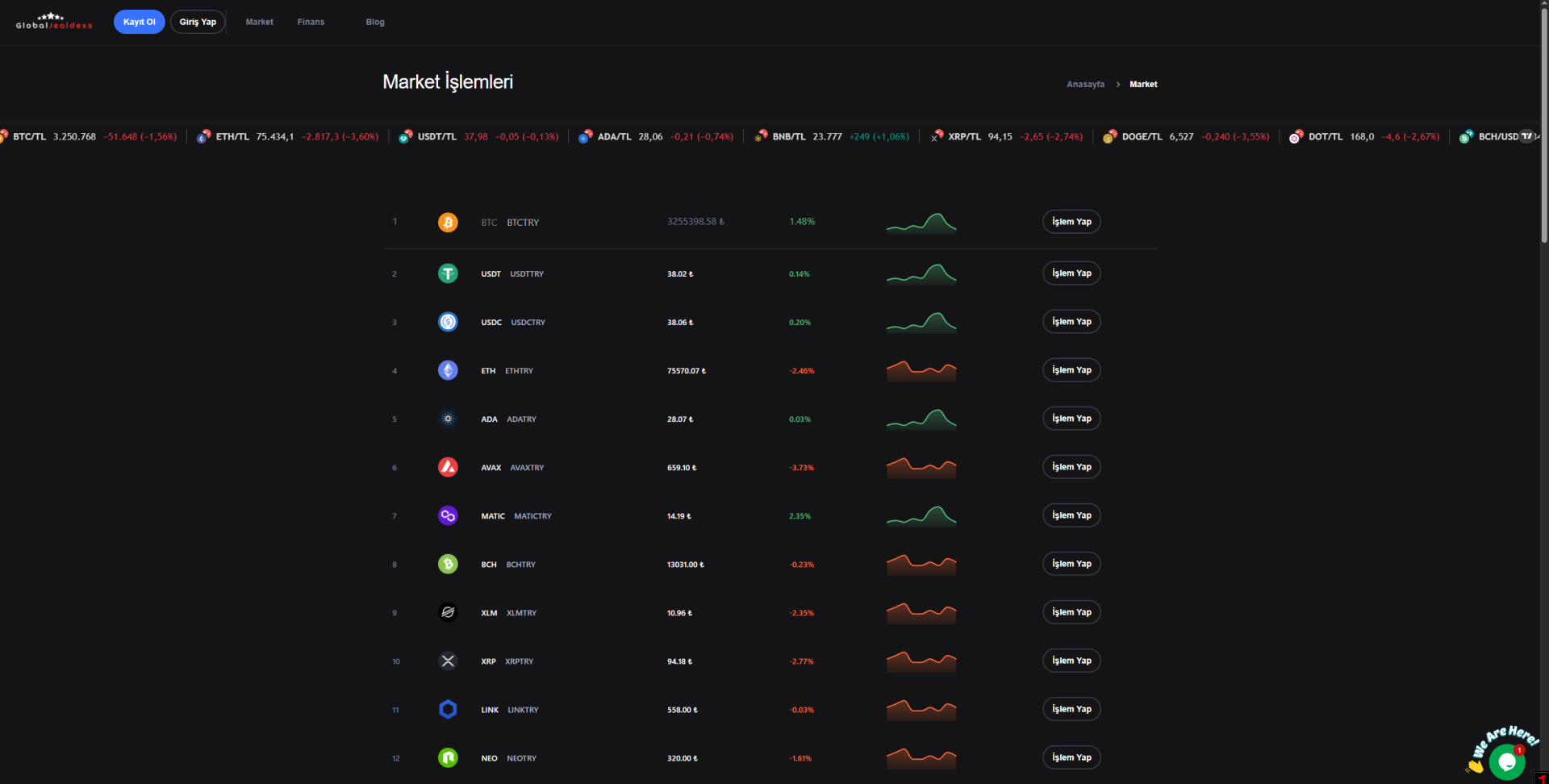1549x784 pixels.
Task: Click the ETHTRY pair name
Action: [519, 371]
